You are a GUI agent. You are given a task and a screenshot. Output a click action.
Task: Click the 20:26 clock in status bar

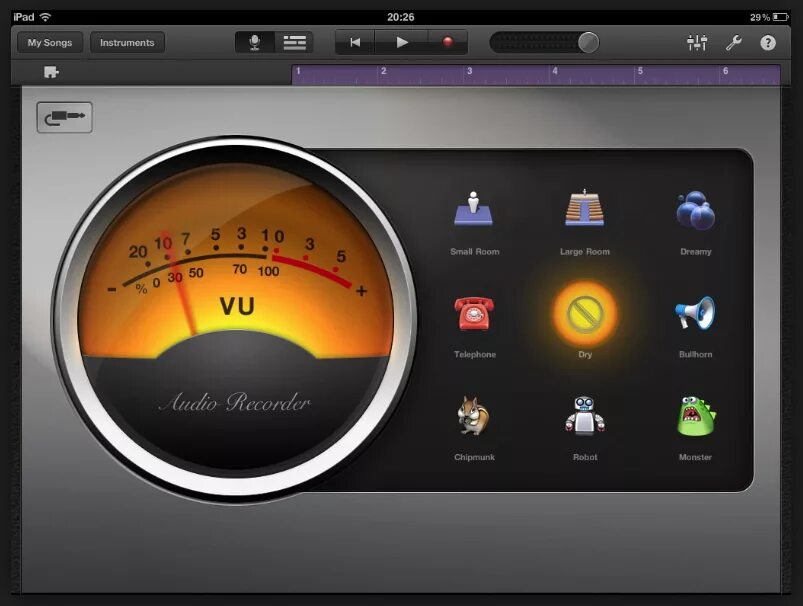(x=400, y=17)
